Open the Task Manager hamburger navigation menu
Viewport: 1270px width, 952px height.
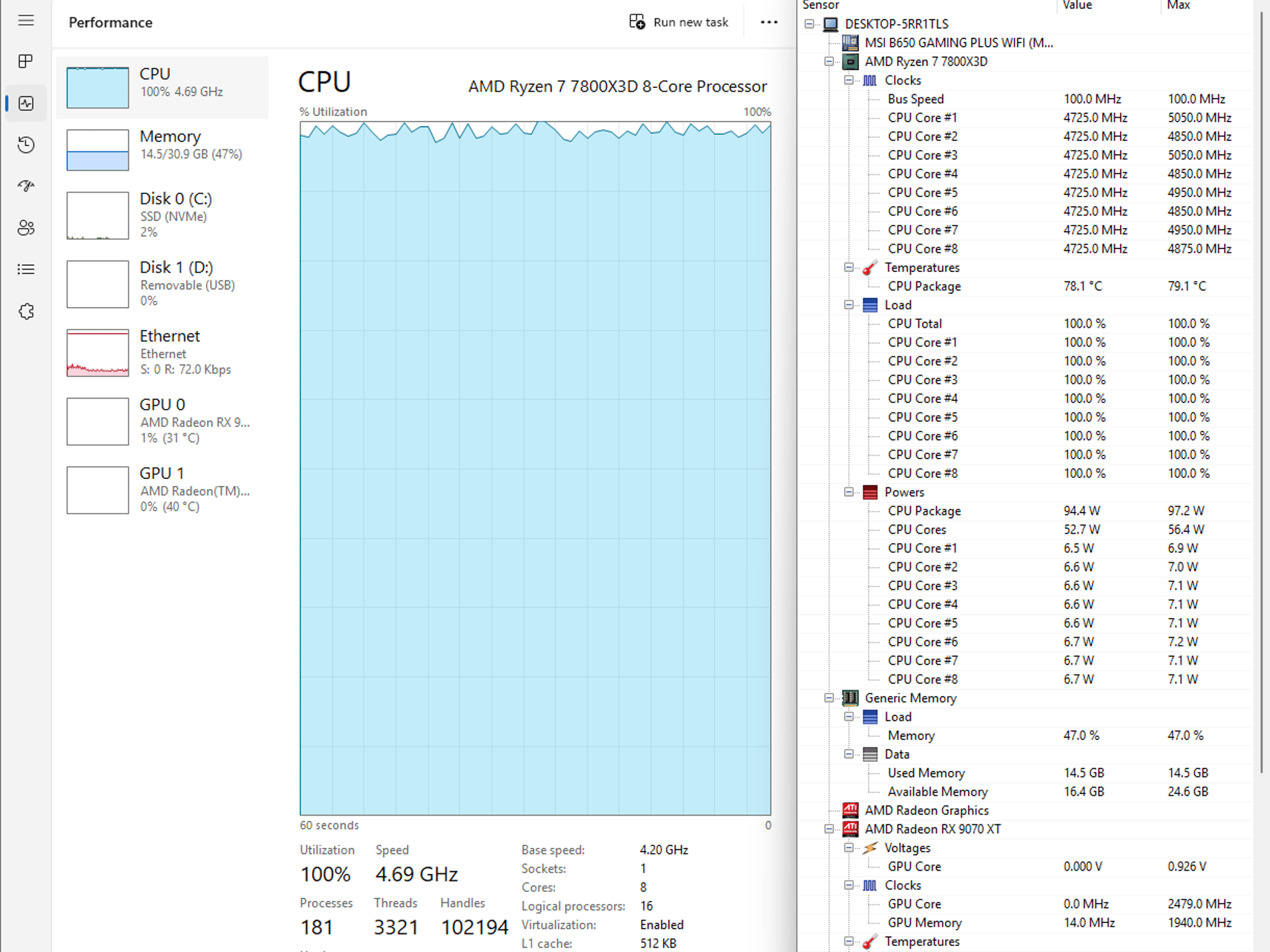[x=26, y=20]
